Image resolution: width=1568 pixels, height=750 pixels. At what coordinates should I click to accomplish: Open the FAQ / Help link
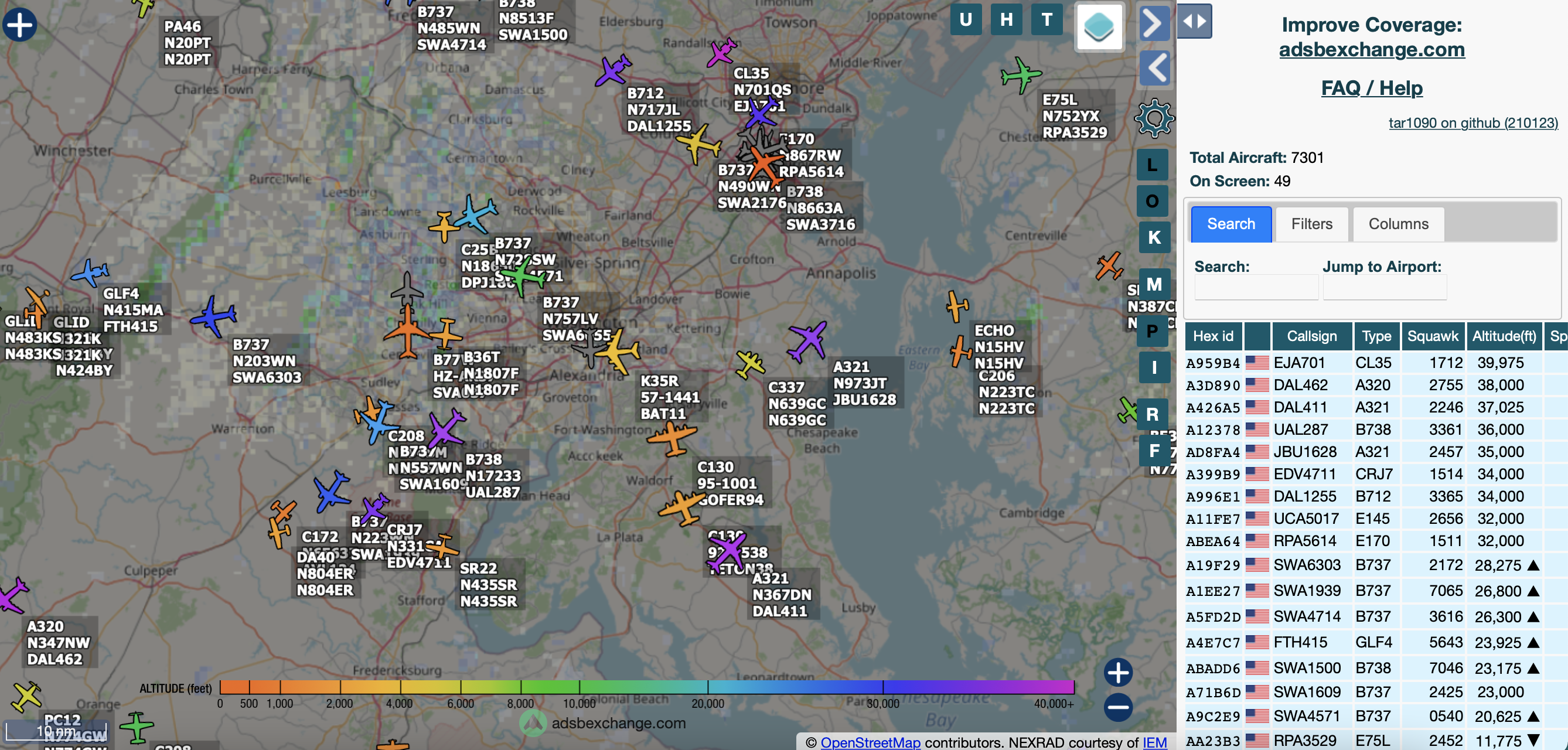pos(1371,88)
